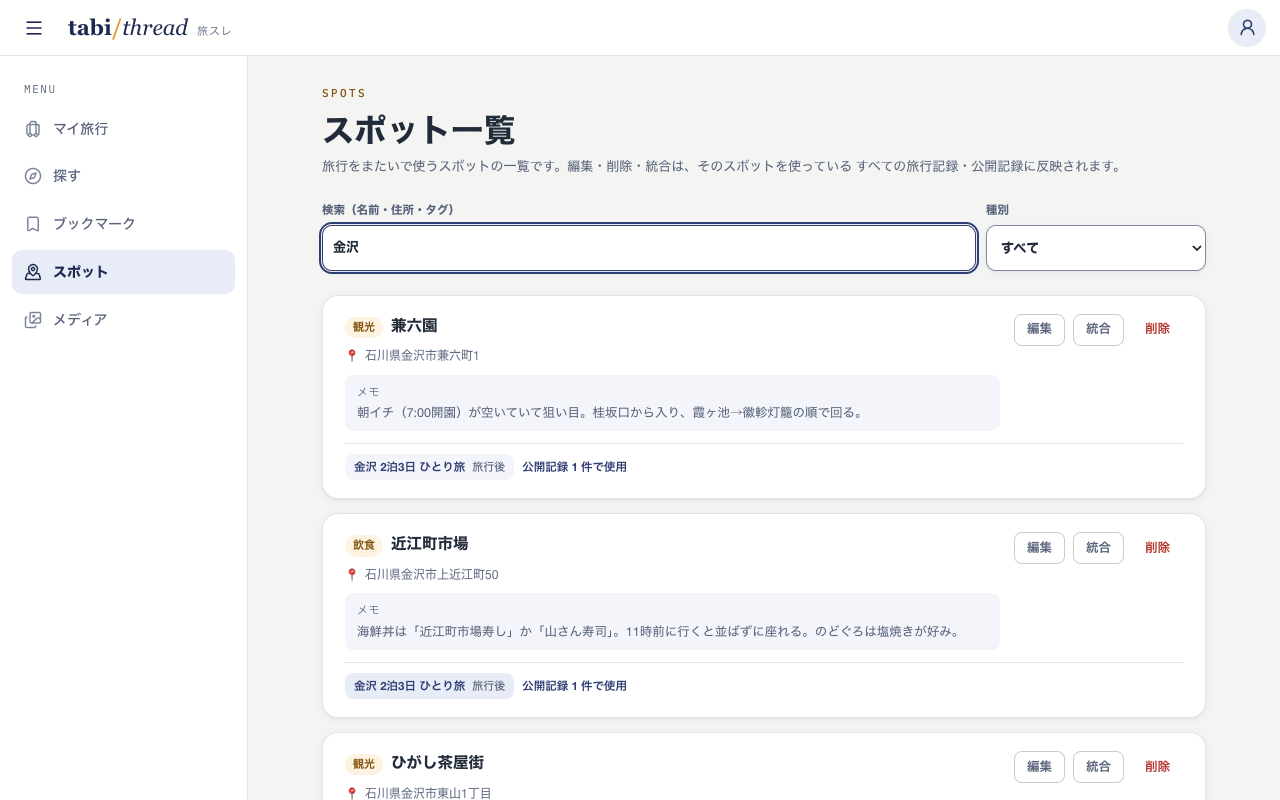The height and width of the screenshot is (800, 1280).
Task: Click the 兼六園 spot title
Action: pyautogui.click(x=414, y=326)
